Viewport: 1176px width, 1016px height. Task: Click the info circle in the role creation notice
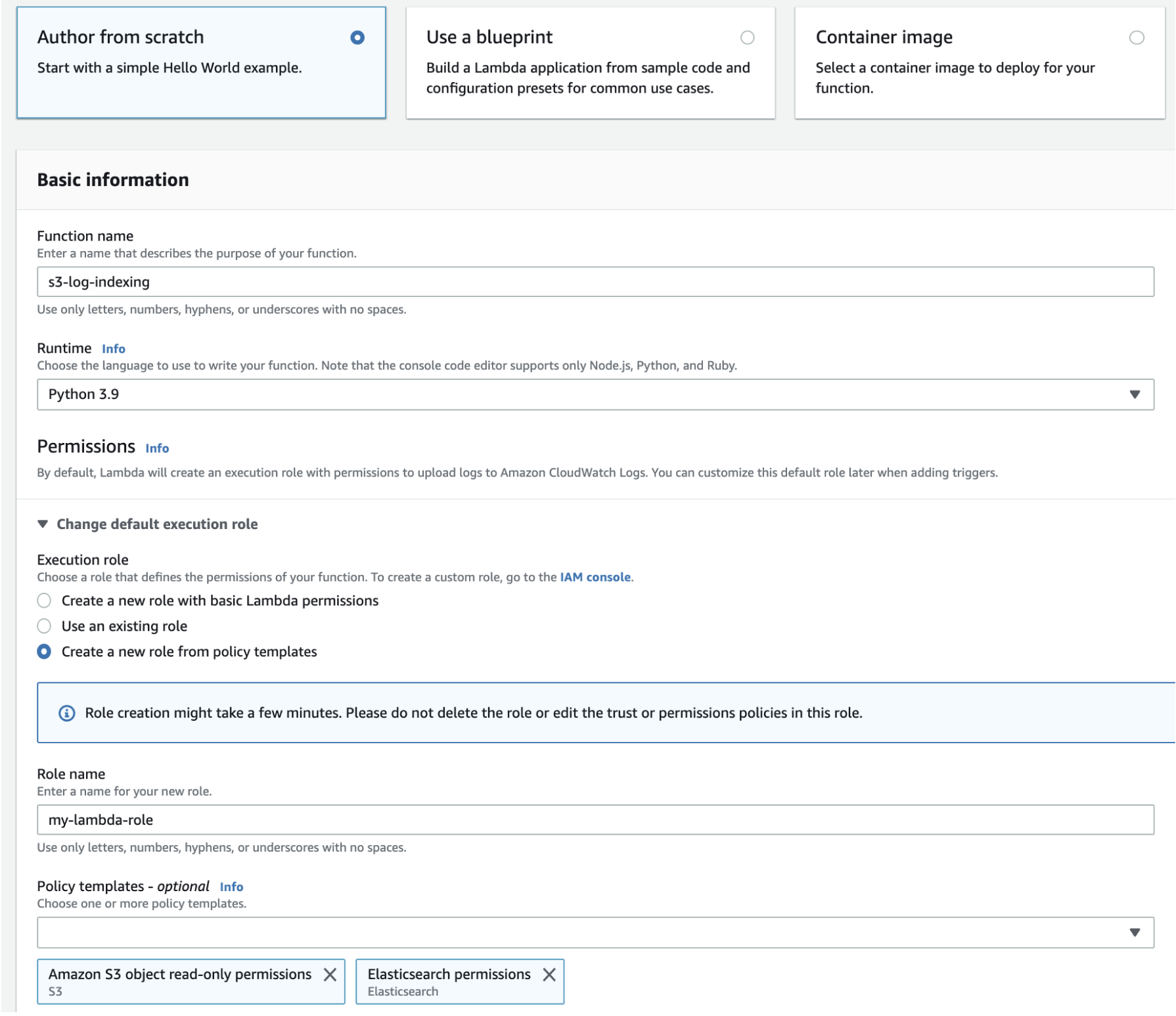click(x=66, y=714)
